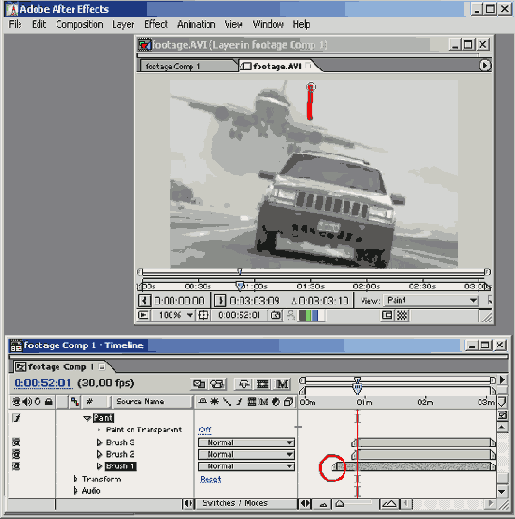Viewport: 515px width, 519px height.
Task: Click the 3D layer cube column icon
Action: coord(289,402)
